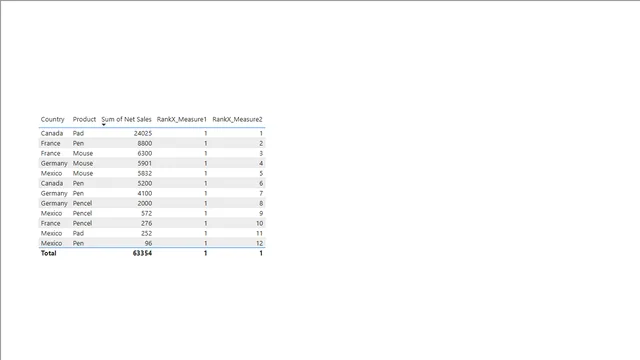
Task: Select Pencel in the 276 row
Action: (x=82, y=223)
